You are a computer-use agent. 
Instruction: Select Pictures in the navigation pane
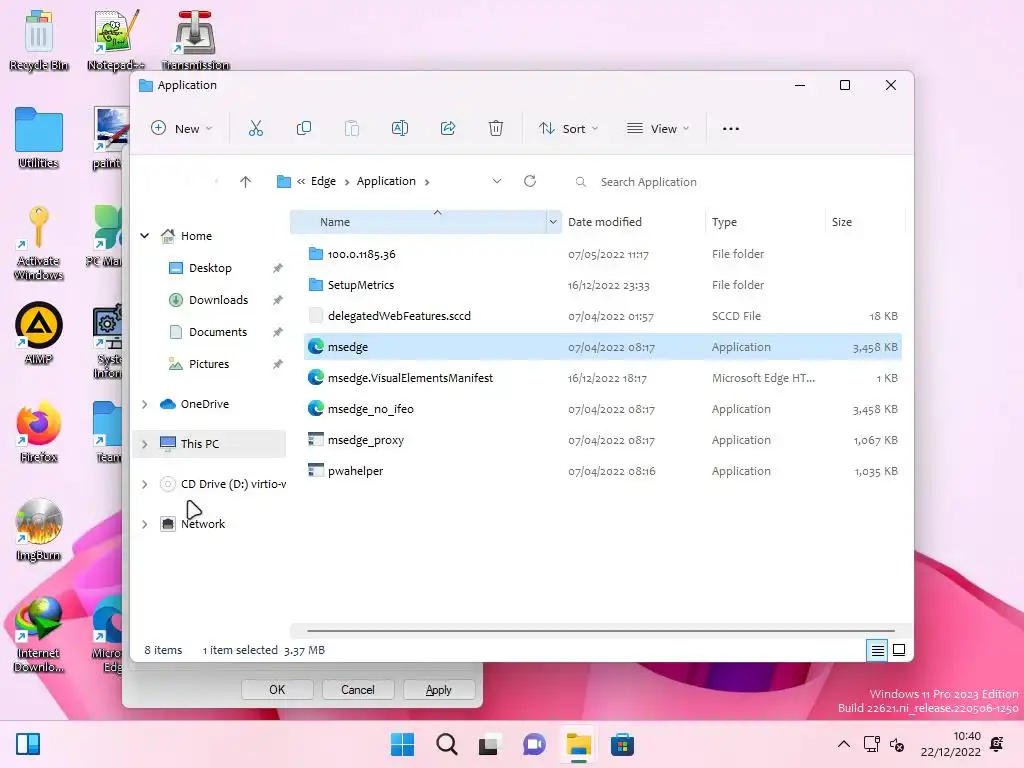click(210, 364)
